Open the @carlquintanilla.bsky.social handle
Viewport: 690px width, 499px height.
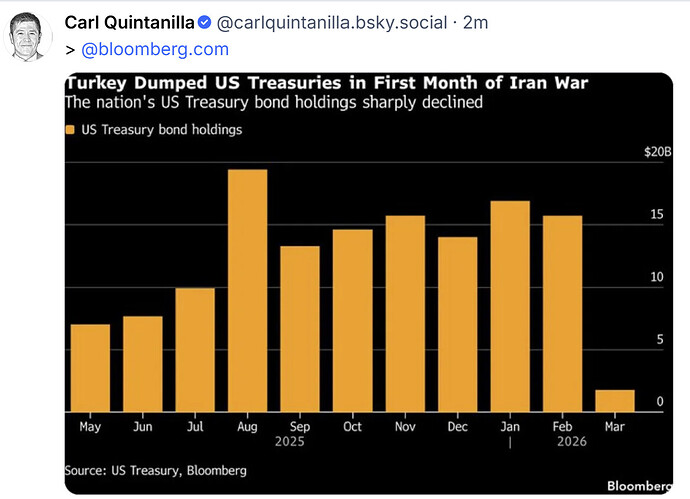(x=332, y=22)
